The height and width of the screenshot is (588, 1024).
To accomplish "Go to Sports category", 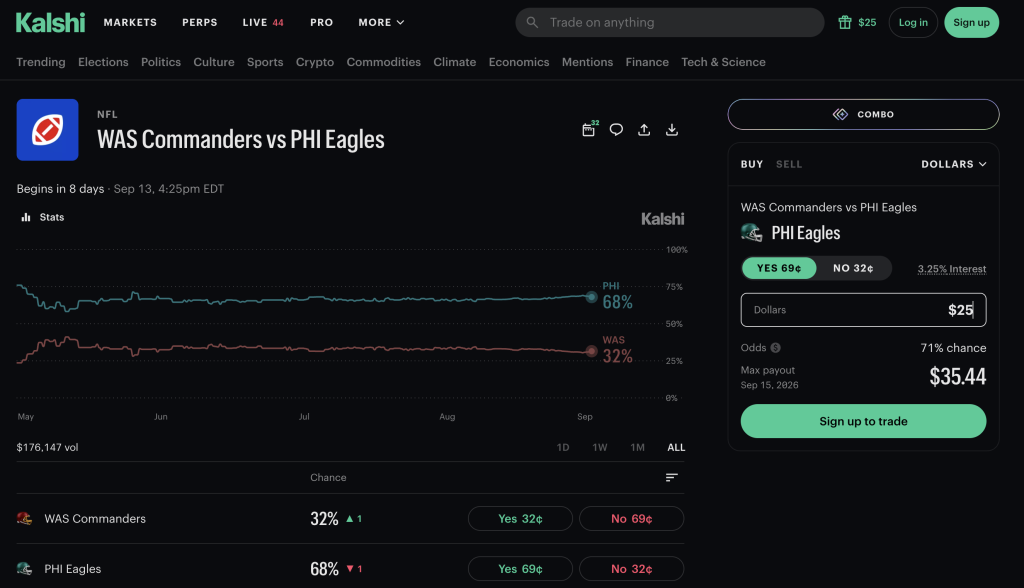I will pyautogui.click(x=265, y=62).
